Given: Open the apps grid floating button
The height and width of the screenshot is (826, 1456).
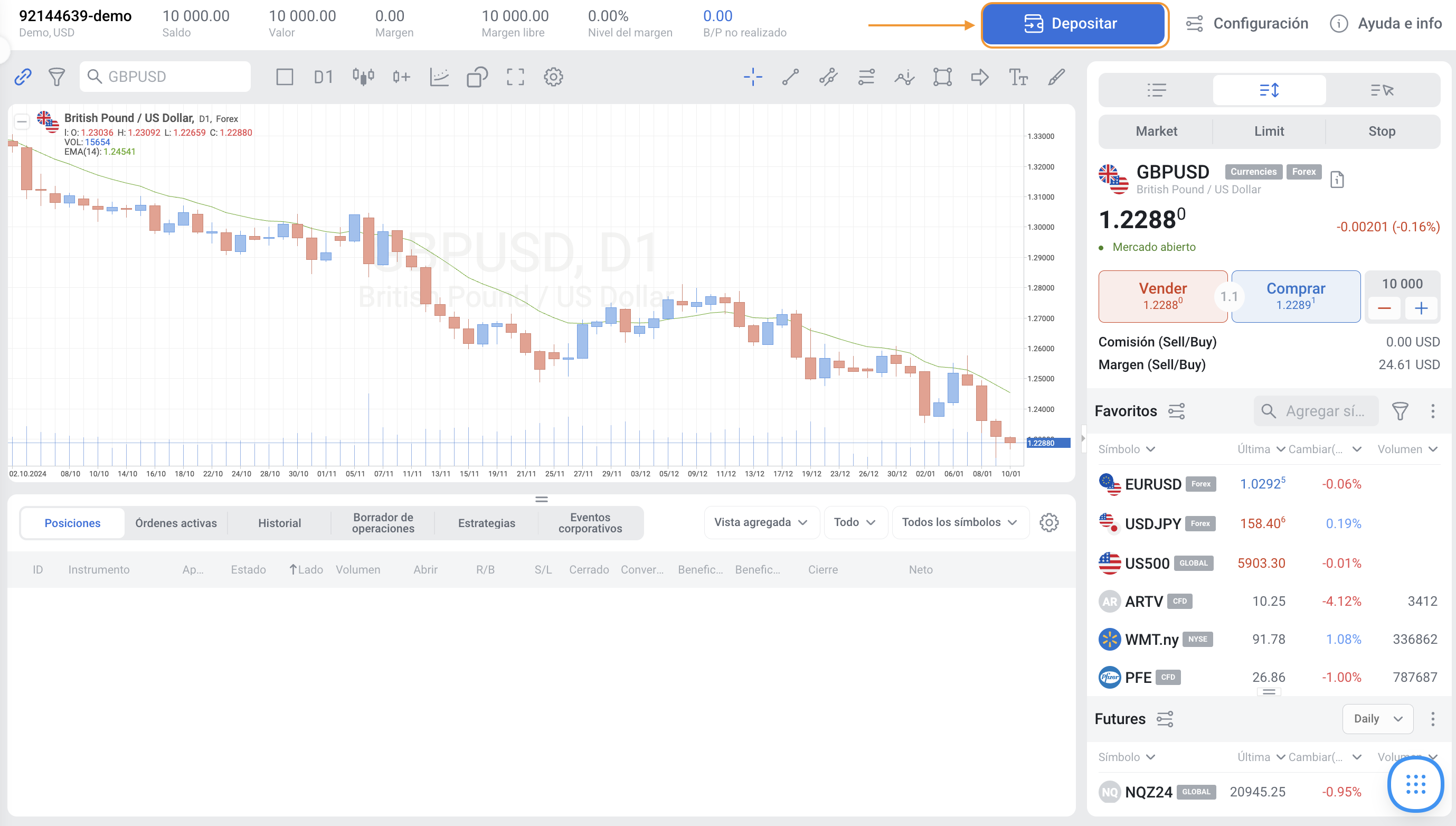Looking at the screenshot, I should [1415, 785].
